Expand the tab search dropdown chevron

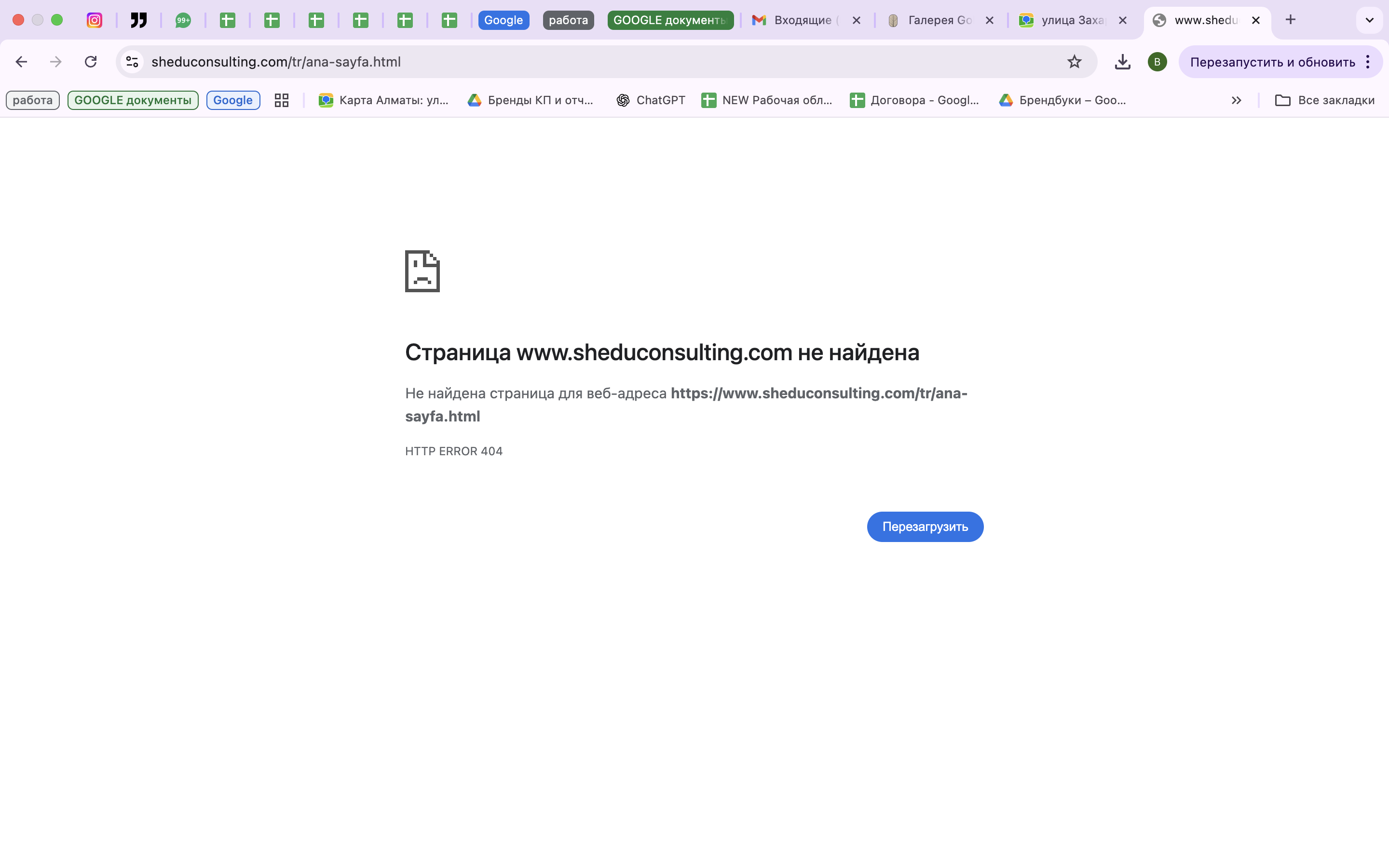(x=1370, y=20)
